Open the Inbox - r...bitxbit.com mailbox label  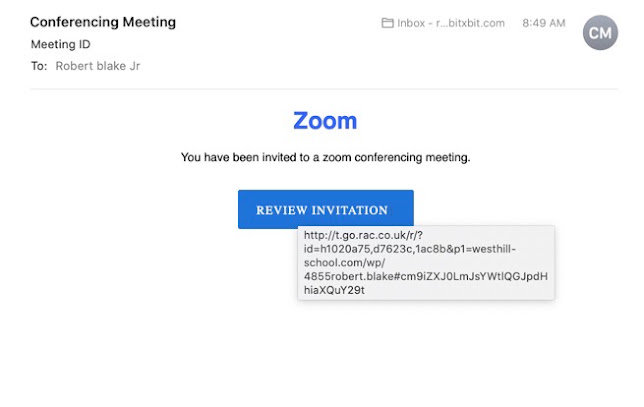[451, 23]
